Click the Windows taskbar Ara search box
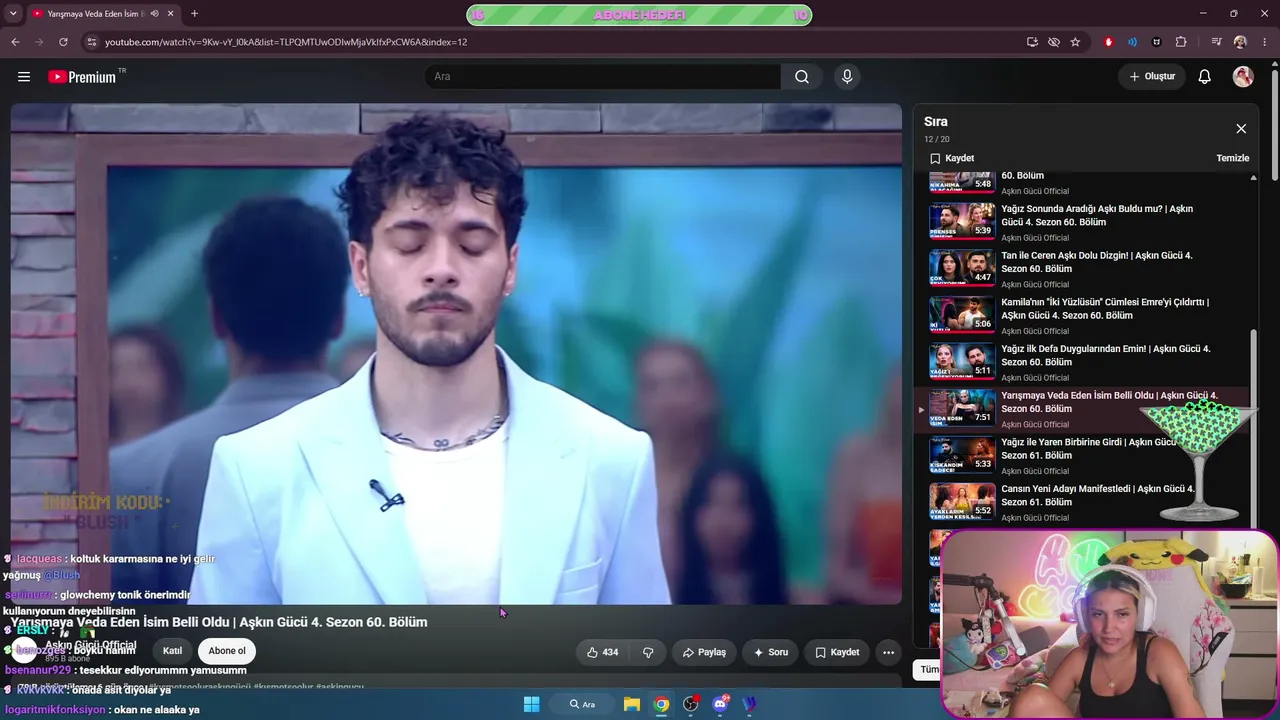Image resolution: width=1280 pixels, height=720 pixels. [x=582, y=704]
